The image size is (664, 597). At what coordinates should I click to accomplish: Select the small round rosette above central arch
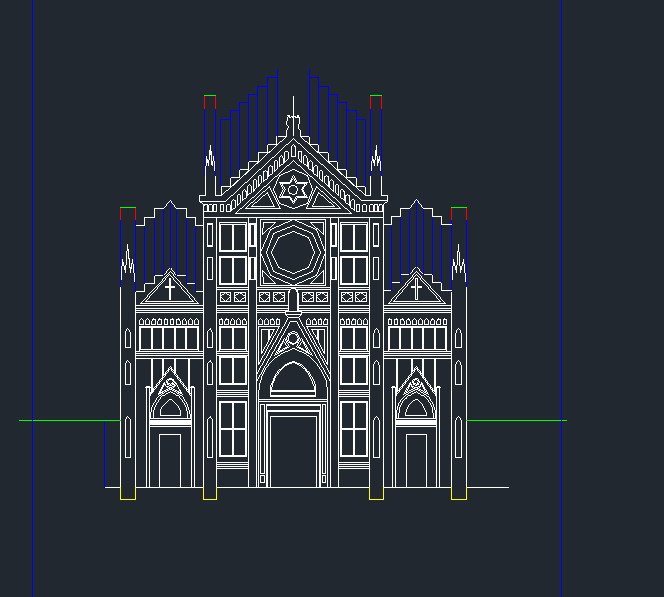coord(293,339)
